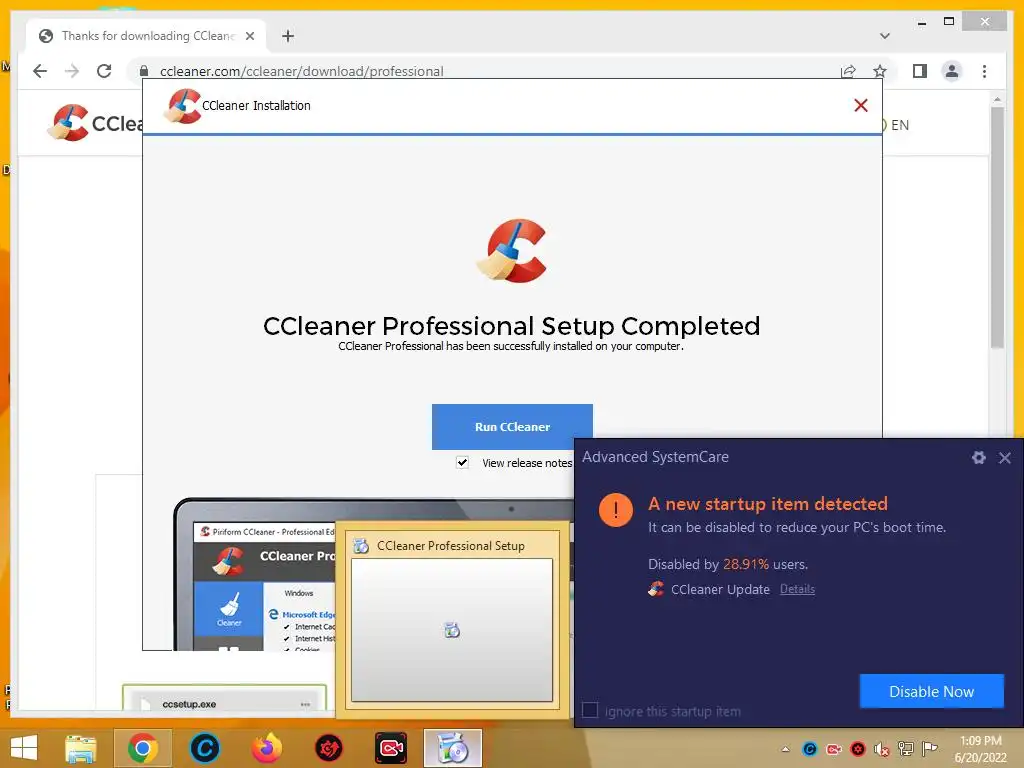
Task: Open the red gear app on taskbar
Action: pyautogui.click(x=328, y=748)
